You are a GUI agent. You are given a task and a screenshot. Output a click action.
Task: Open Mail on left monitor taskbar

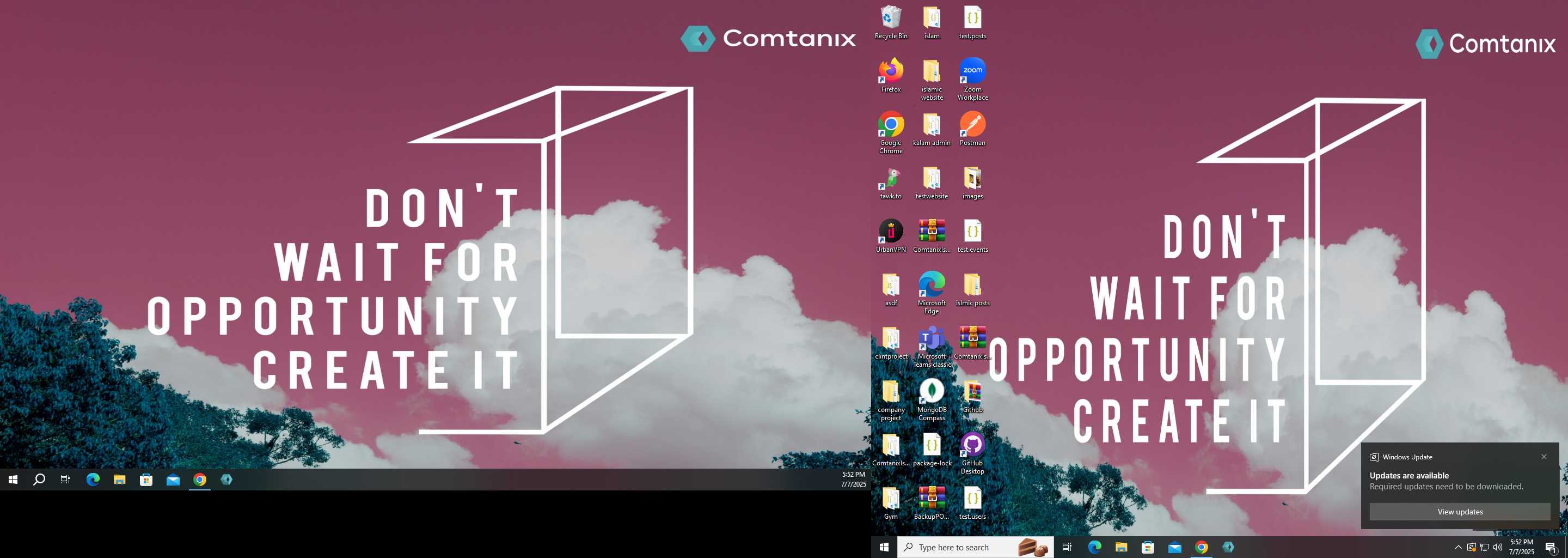(173, 480)
